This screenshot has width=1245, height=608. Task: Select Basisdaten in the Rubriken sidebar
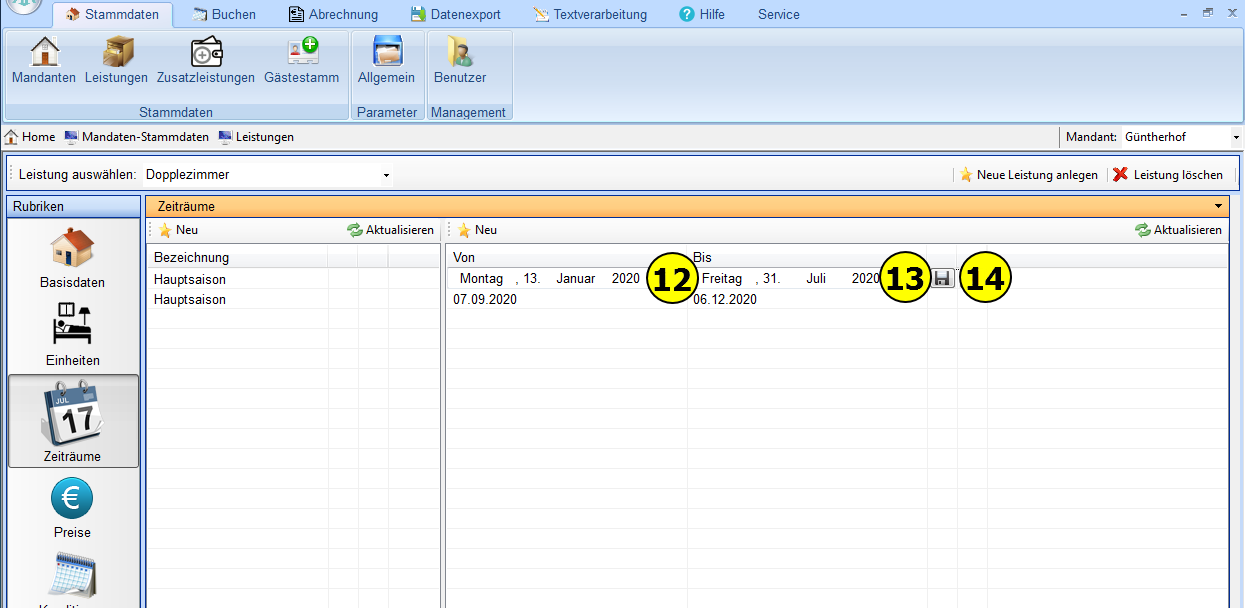[x=73, y=258]
